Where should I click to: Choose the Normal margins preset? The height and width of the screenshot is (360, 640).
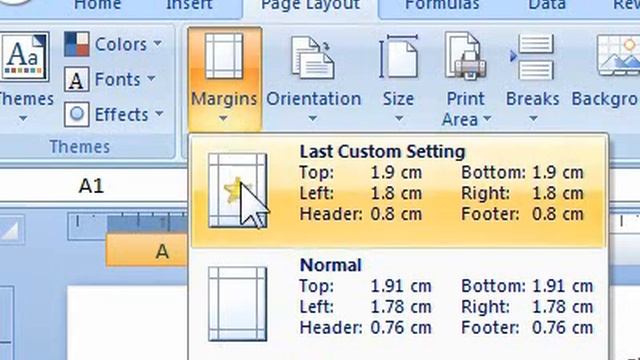coord(398,304)
